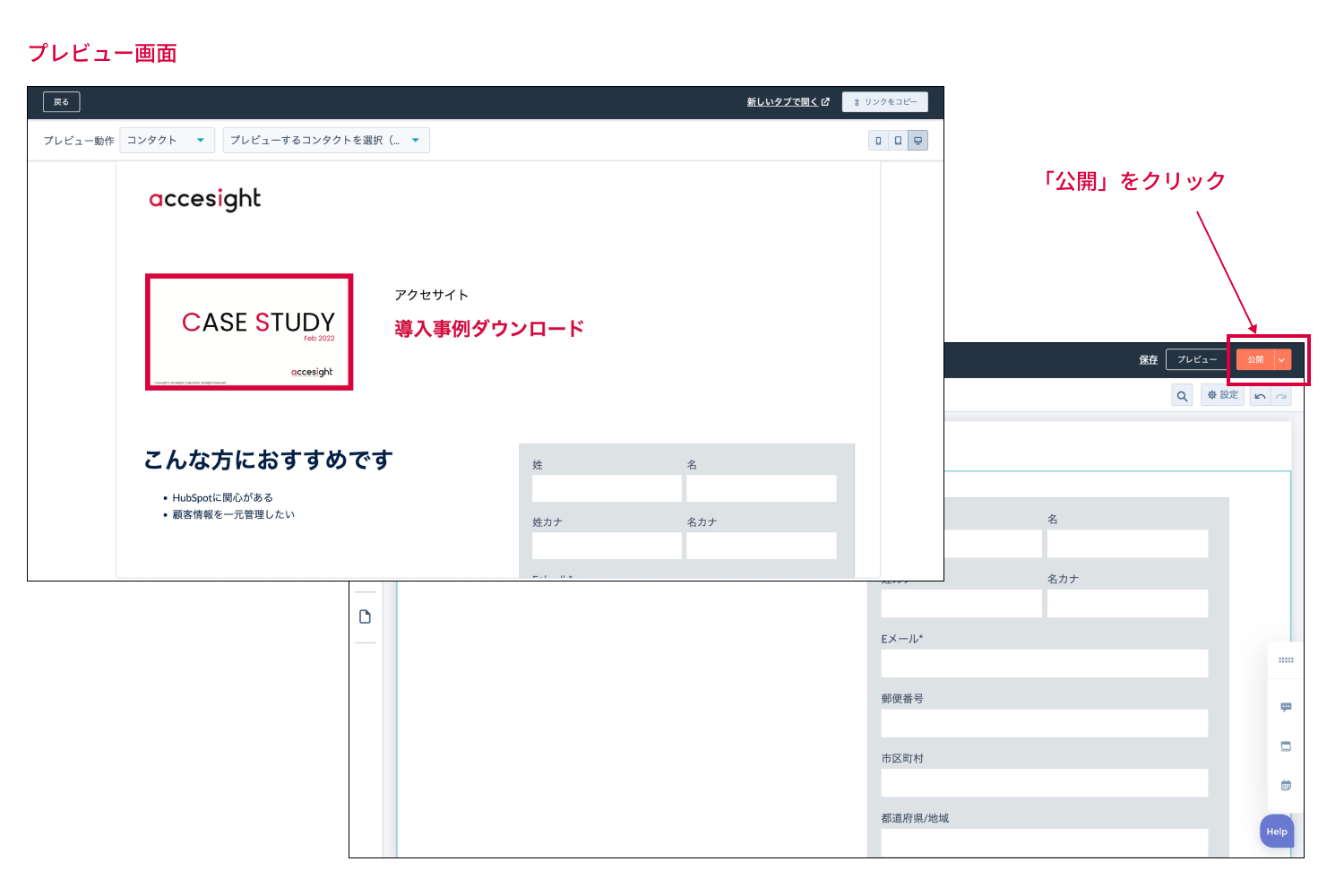Click the search magnifier icon in editor
The width and height of the screenshot is (1344, 896).
pyautogui.click(x=1183, y=396)
